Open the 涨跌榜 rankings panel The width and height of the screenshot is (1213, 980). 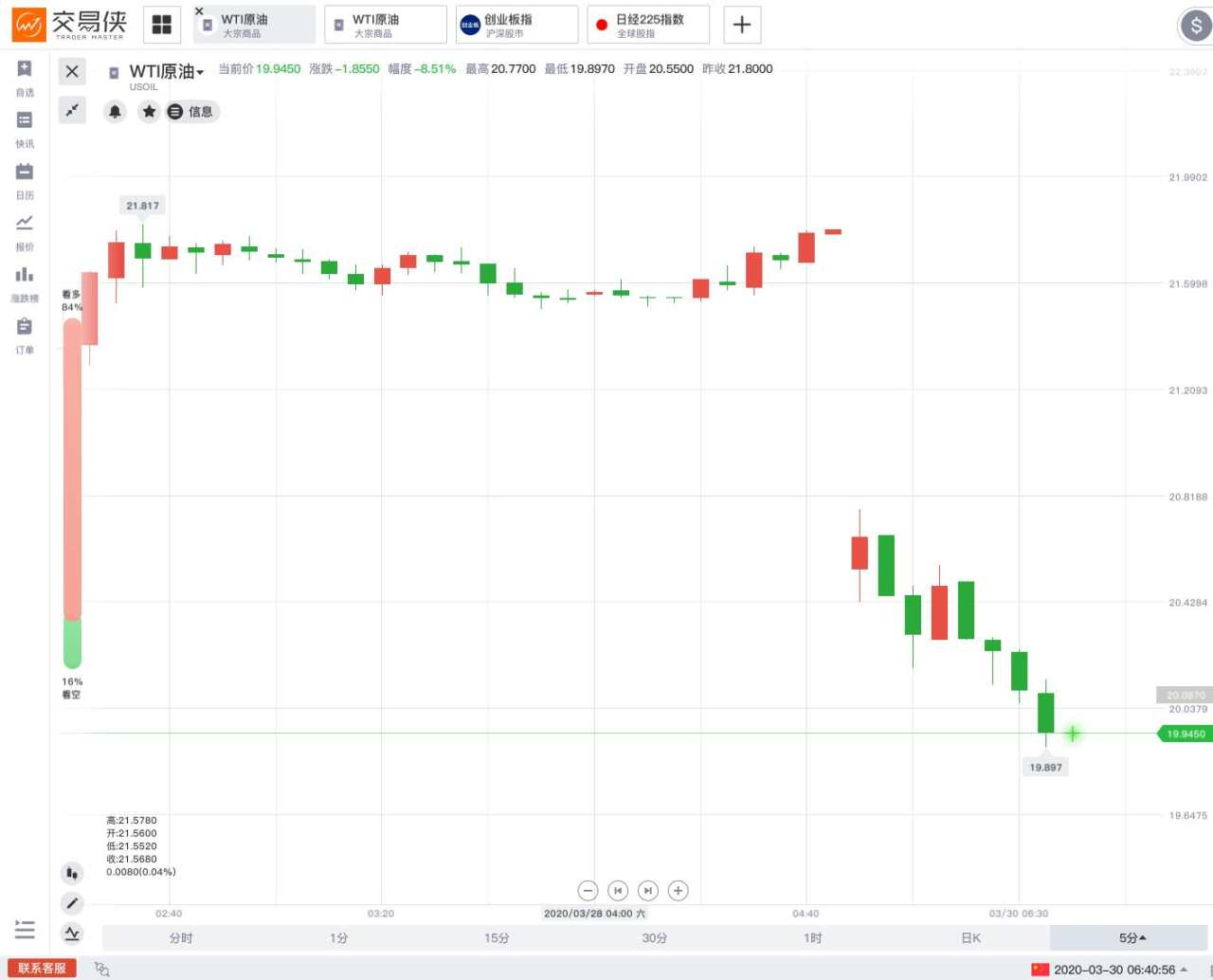click(x=24, y=281)
